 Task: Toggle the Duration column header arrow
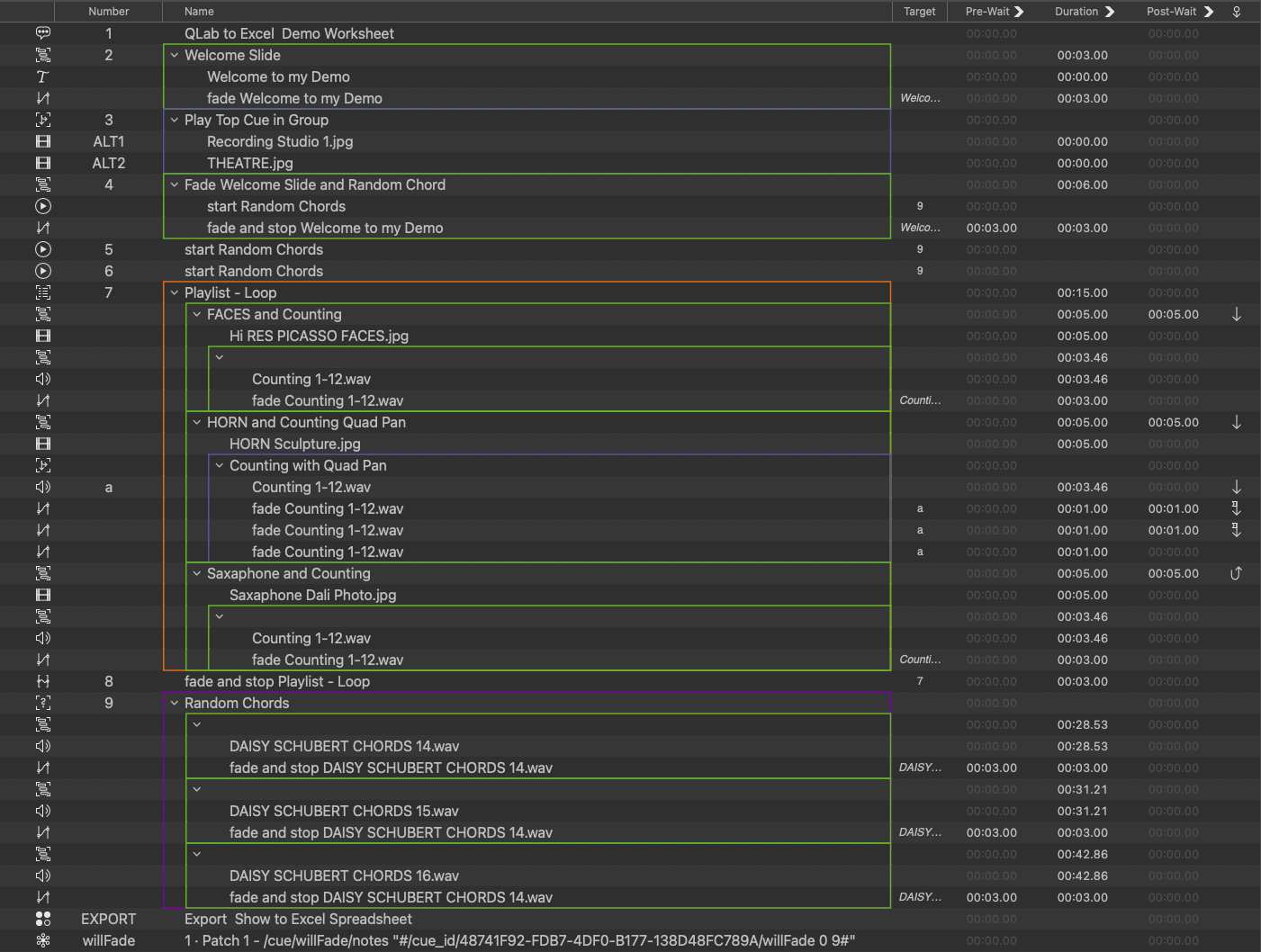[x=1110, y=12]
